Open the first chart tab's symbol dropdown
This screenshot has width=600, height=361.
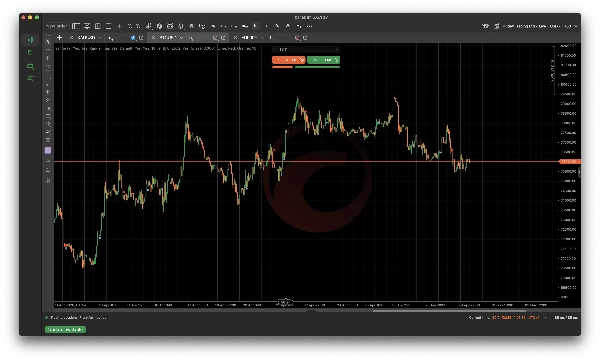click(x=90, y=38)
